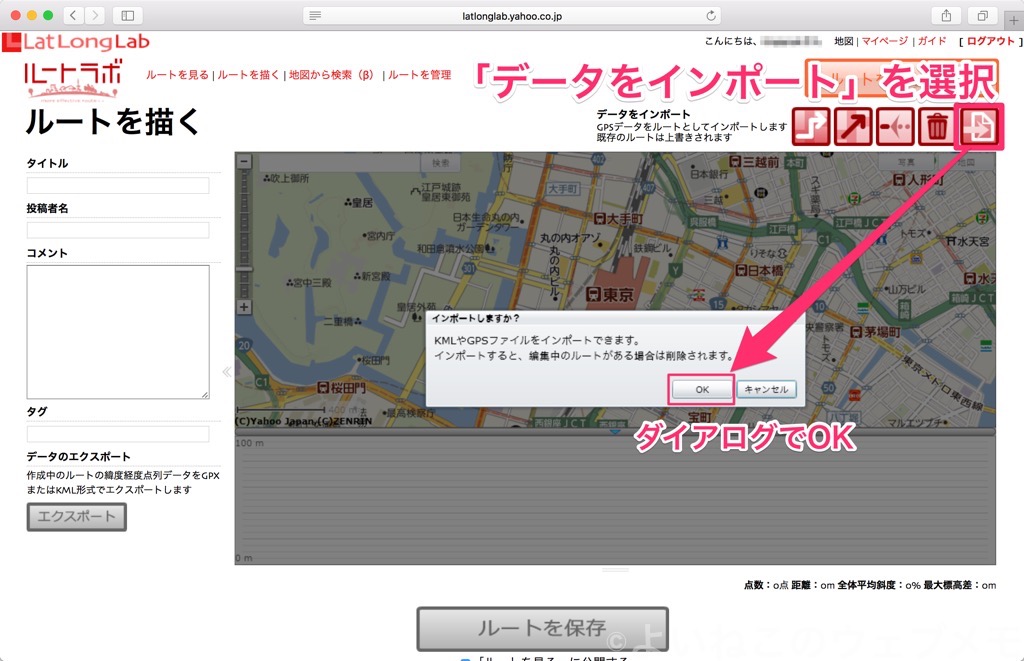Select the straight arrow line tool
Image resolution: width=1024 pixels, height=661 pixels.
tap(854, 128)
